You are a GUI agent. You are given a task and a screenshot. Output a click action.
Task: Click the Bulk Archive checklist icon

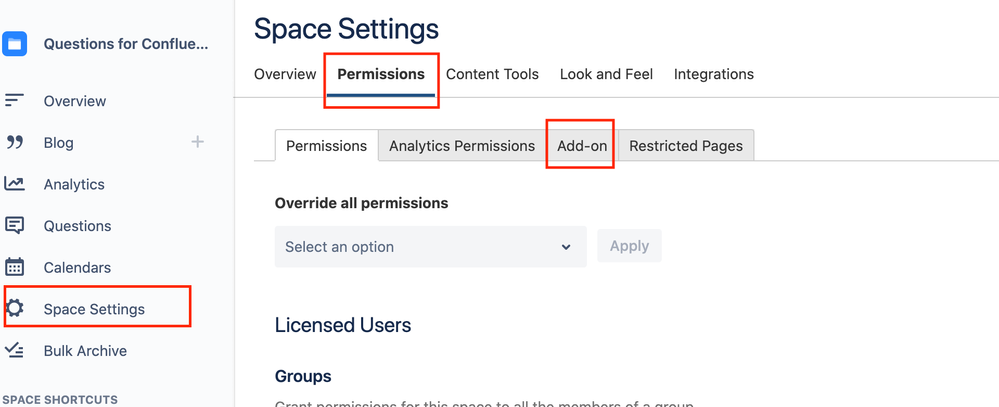(14, 350)
